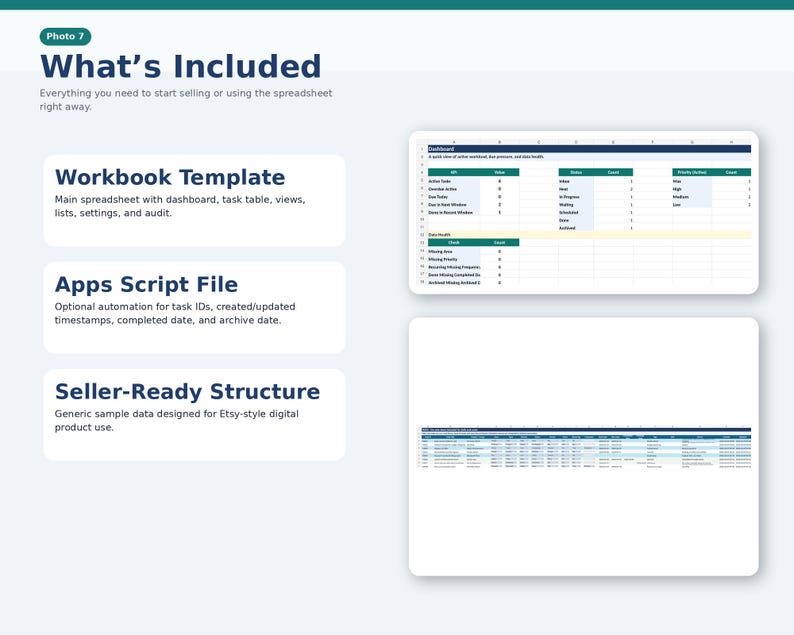Click the 'Everything you need to start selling' subtitle
This screenshot has width=794, height=635.
click(x=186, y=100)
